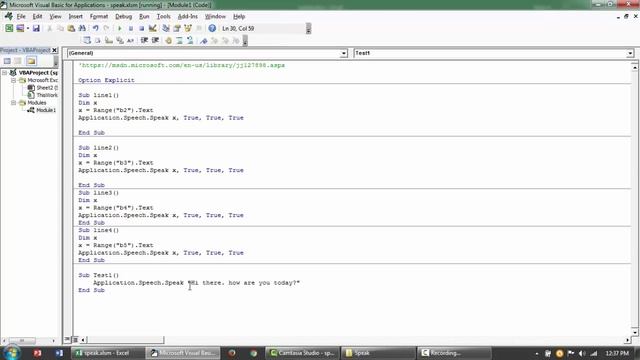Toggle a bookmark with the flag icon
640x360 pixels.
204,40
